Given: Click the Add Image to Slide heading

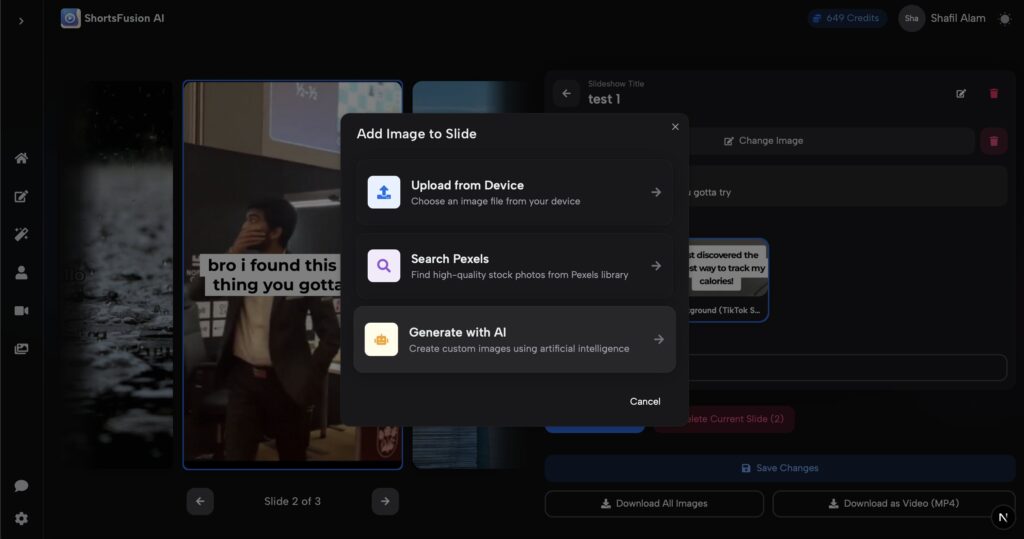Looking at the screenshot, I should 417,133.
